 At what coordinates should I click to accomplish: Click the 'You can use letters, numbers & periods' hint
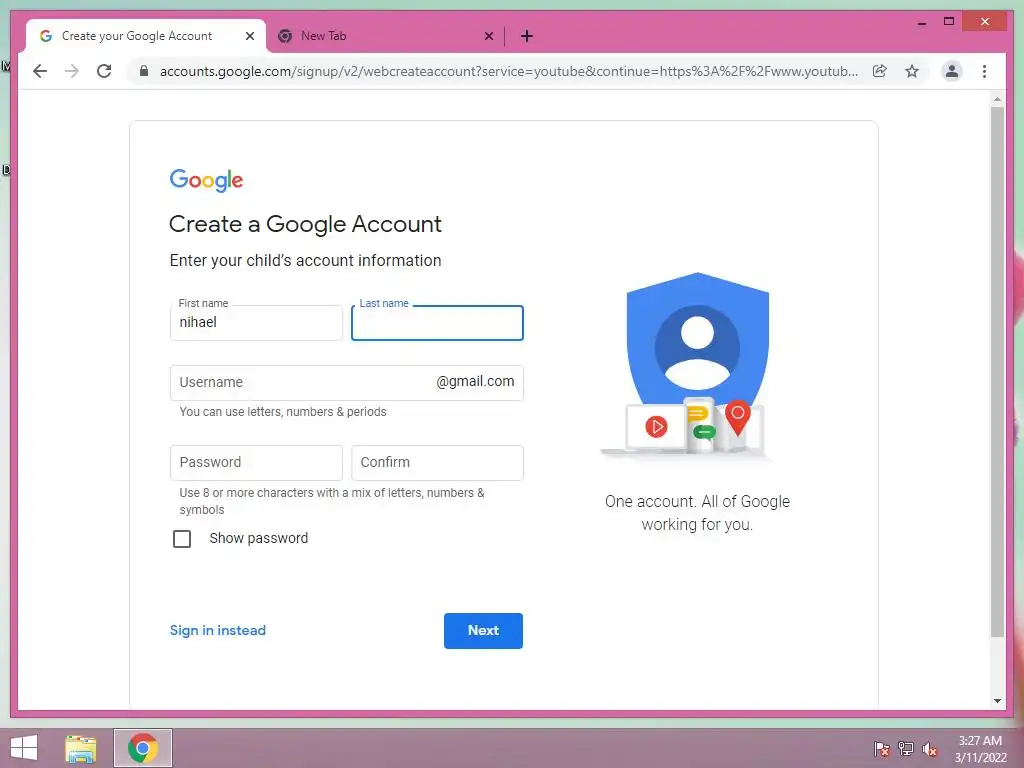click(283, 412)
